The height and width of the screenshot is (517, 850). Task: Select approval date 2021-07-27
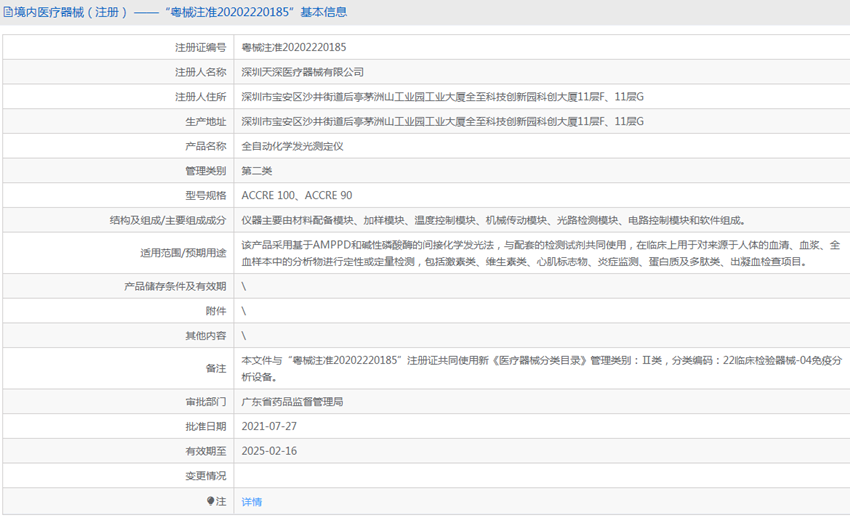tap(269, 426)
